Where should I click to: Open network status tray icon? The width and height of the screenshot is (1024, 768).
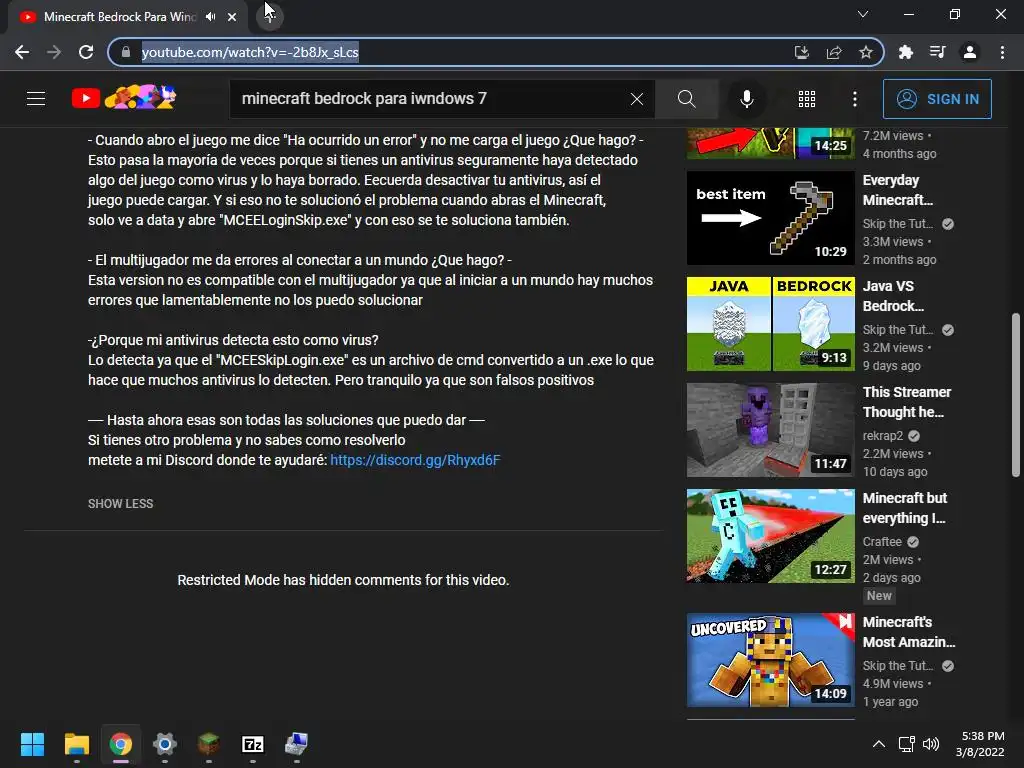[906, 744]
